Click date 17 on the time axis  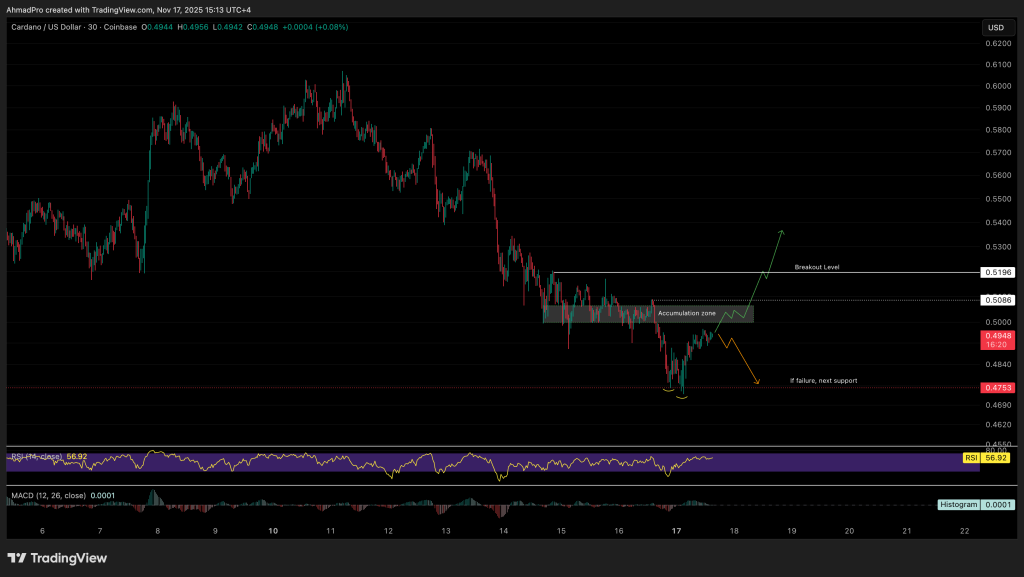tap(677, 531)
